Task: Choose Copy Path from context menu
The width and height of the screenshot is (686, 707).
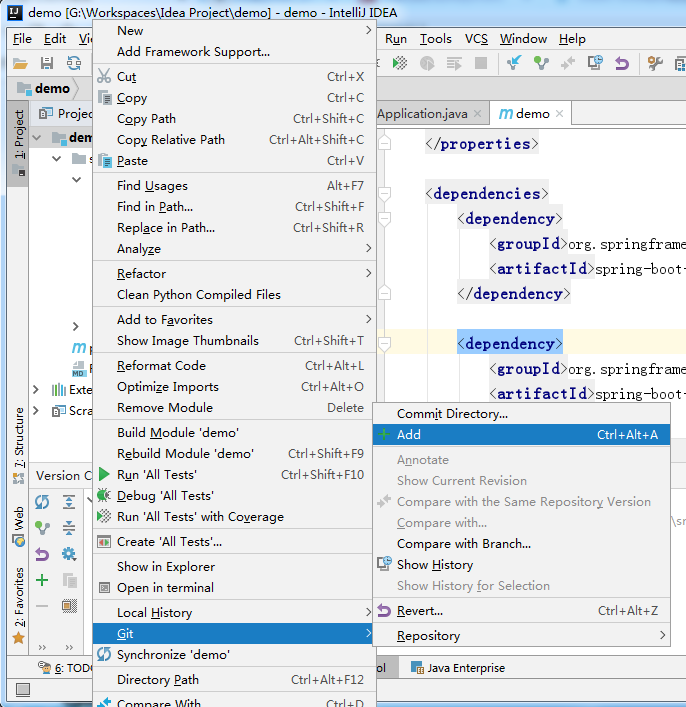Action: coord(234,119)
